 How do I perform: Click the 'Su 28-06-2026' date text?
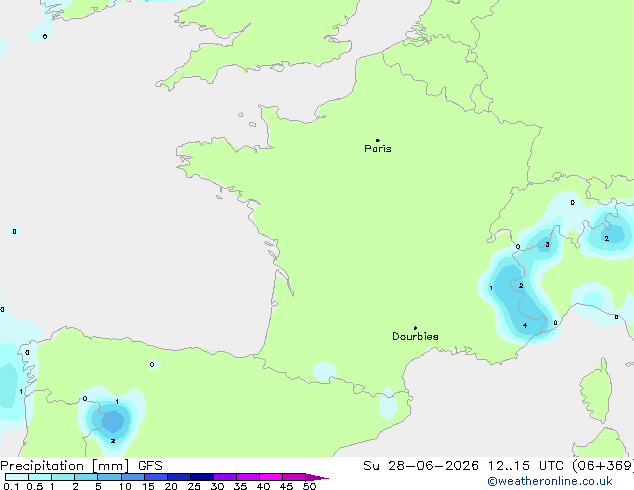pyautogui.click(x=421, y=466)
